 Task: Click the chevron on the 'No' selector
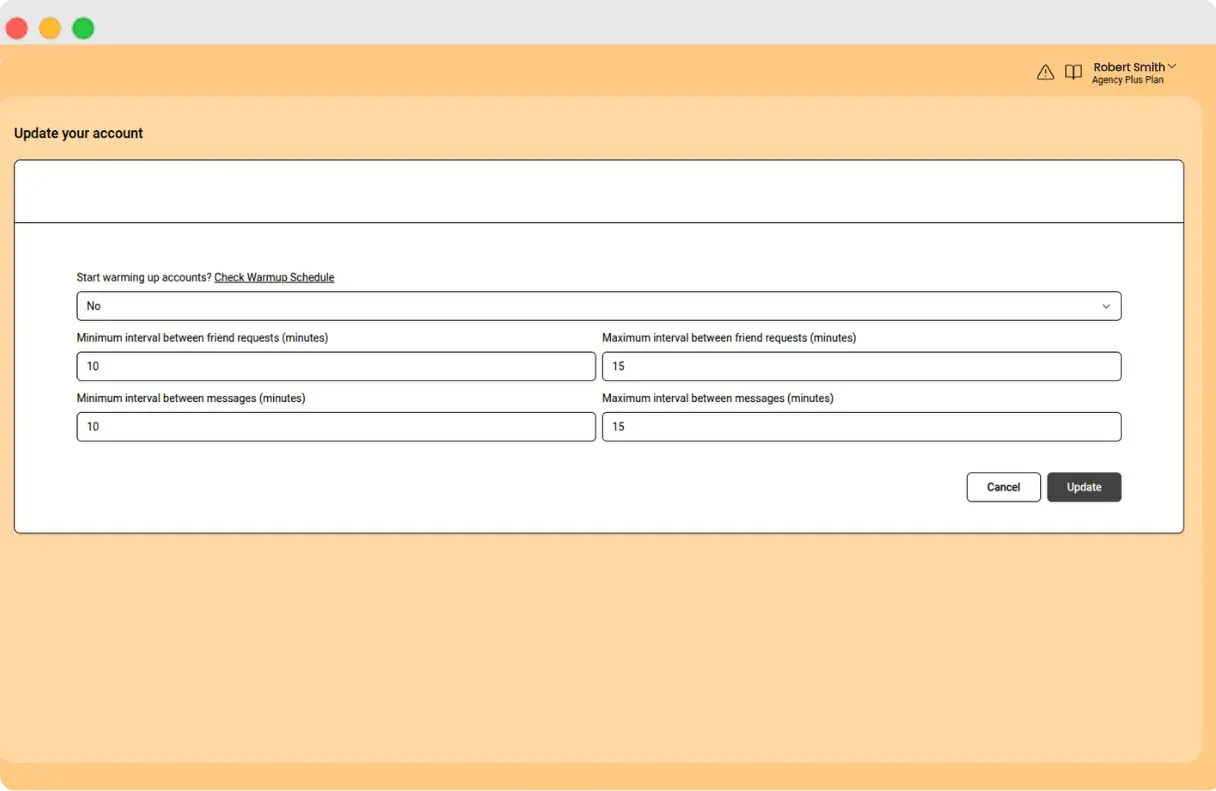(1106, 306)
